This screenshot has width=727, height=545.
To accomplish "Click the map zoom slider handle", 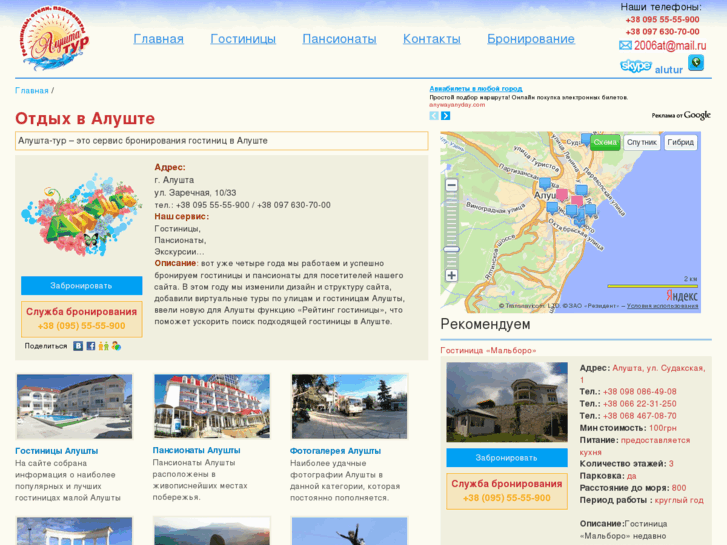I will coord(451,250).
